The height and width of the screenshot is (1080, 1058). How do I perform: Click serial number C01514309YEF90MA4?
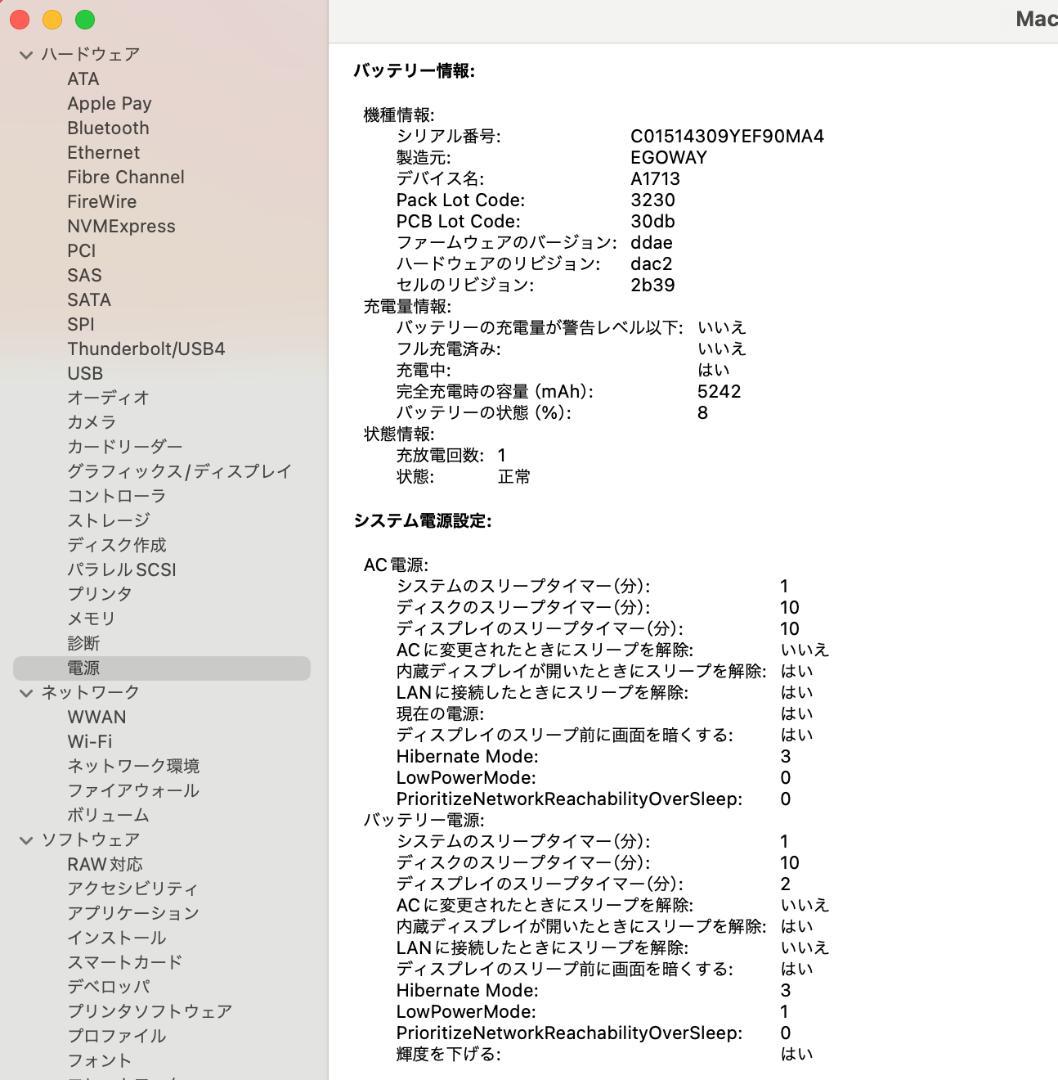[x=727, y=136]
